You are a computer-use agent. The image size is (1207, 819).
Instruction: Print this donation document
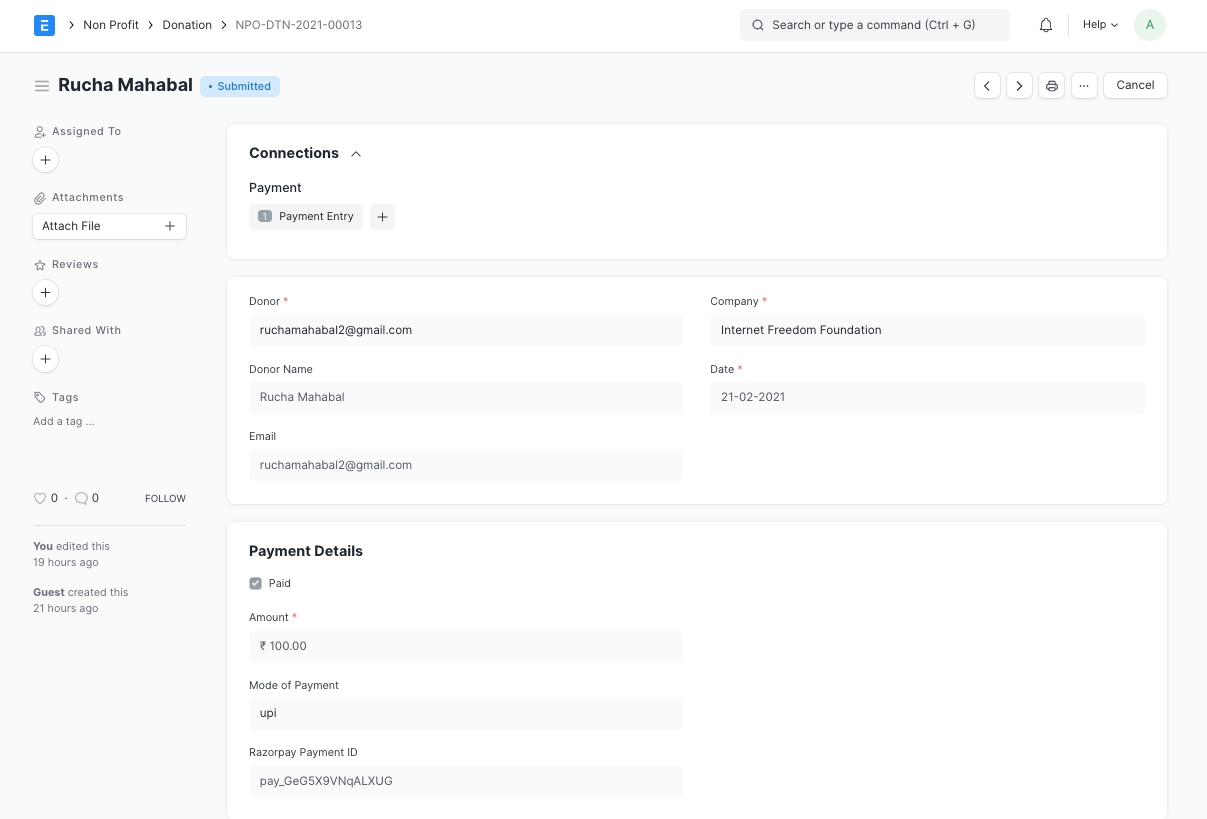tap(1051, 86)
